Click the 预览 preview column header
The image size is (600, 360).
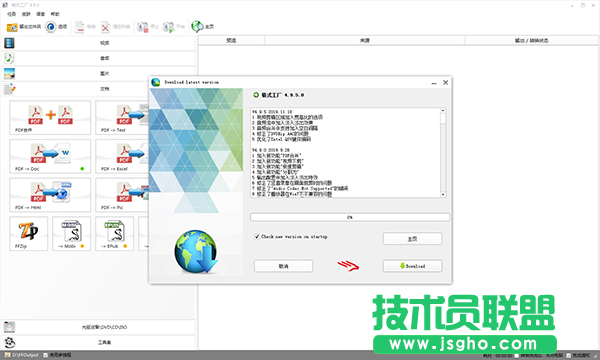coord(231,40)
